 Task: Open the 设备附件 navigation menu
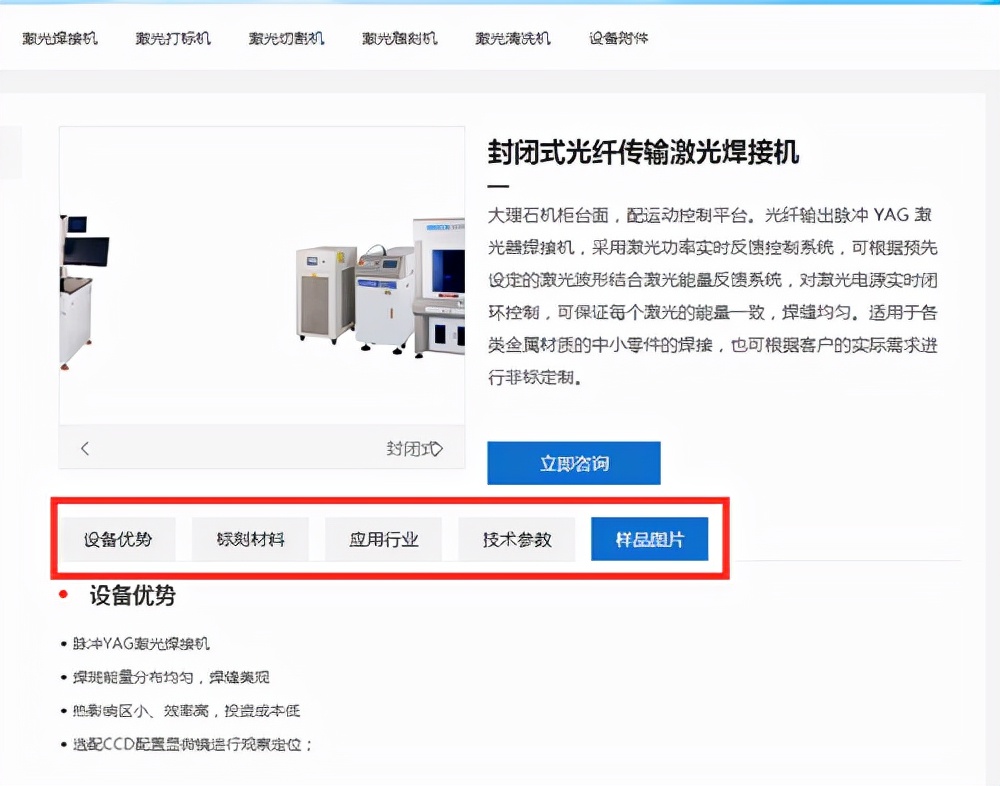pos(620,39)
